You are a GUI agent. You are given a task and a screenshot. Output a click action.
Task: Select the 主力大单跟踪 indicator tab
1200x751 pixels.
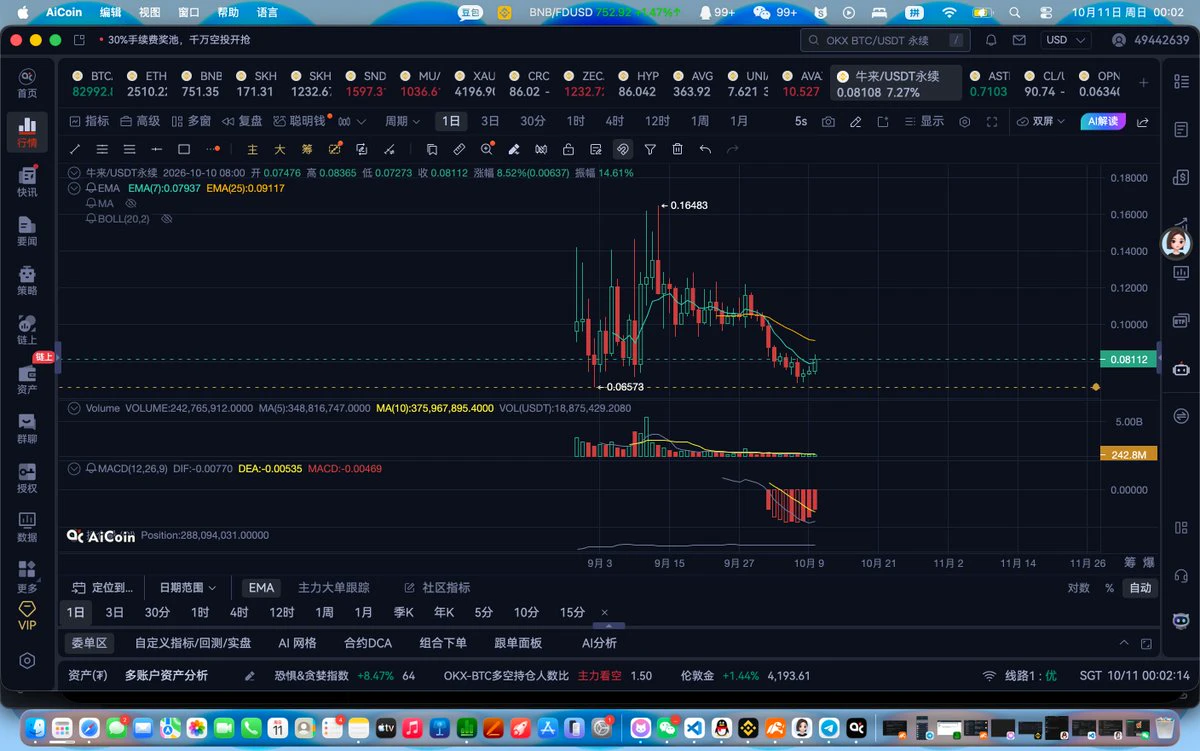click(x=334, y=588)
